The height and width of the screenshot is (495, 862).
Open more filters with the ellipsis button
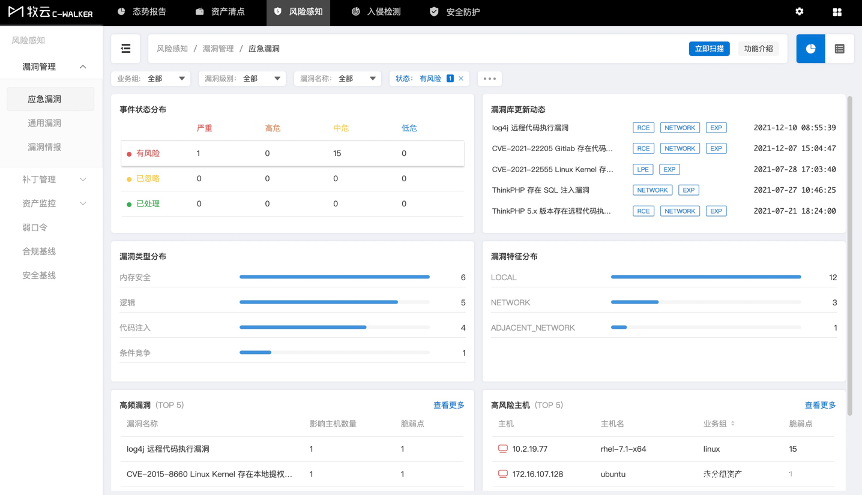(x=489, y=78)
